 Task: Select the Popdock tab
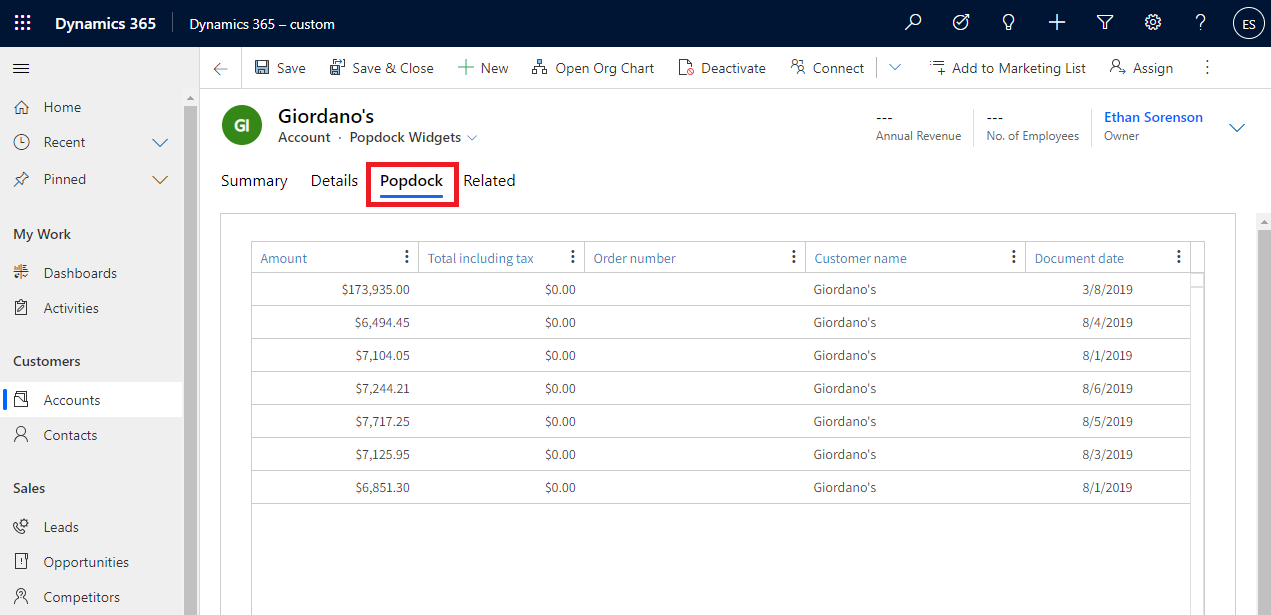[411, 181]
